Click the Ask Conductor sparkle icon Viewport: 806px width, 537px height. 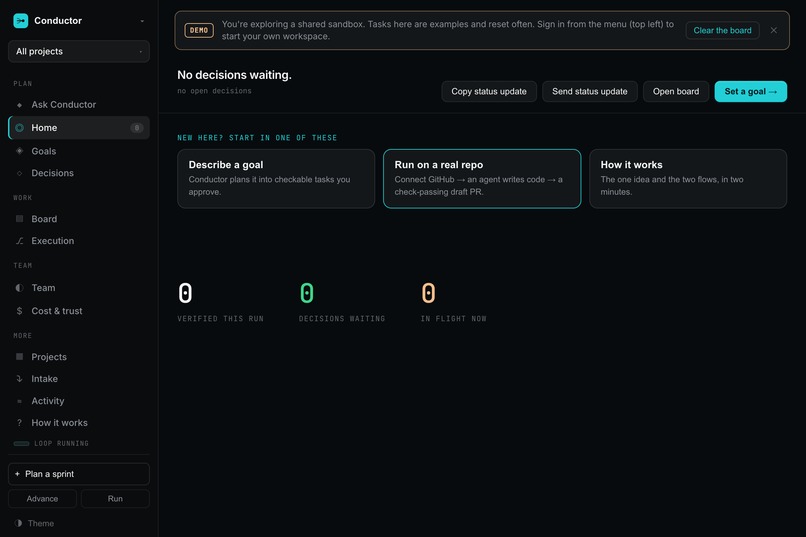coord(20,105)
